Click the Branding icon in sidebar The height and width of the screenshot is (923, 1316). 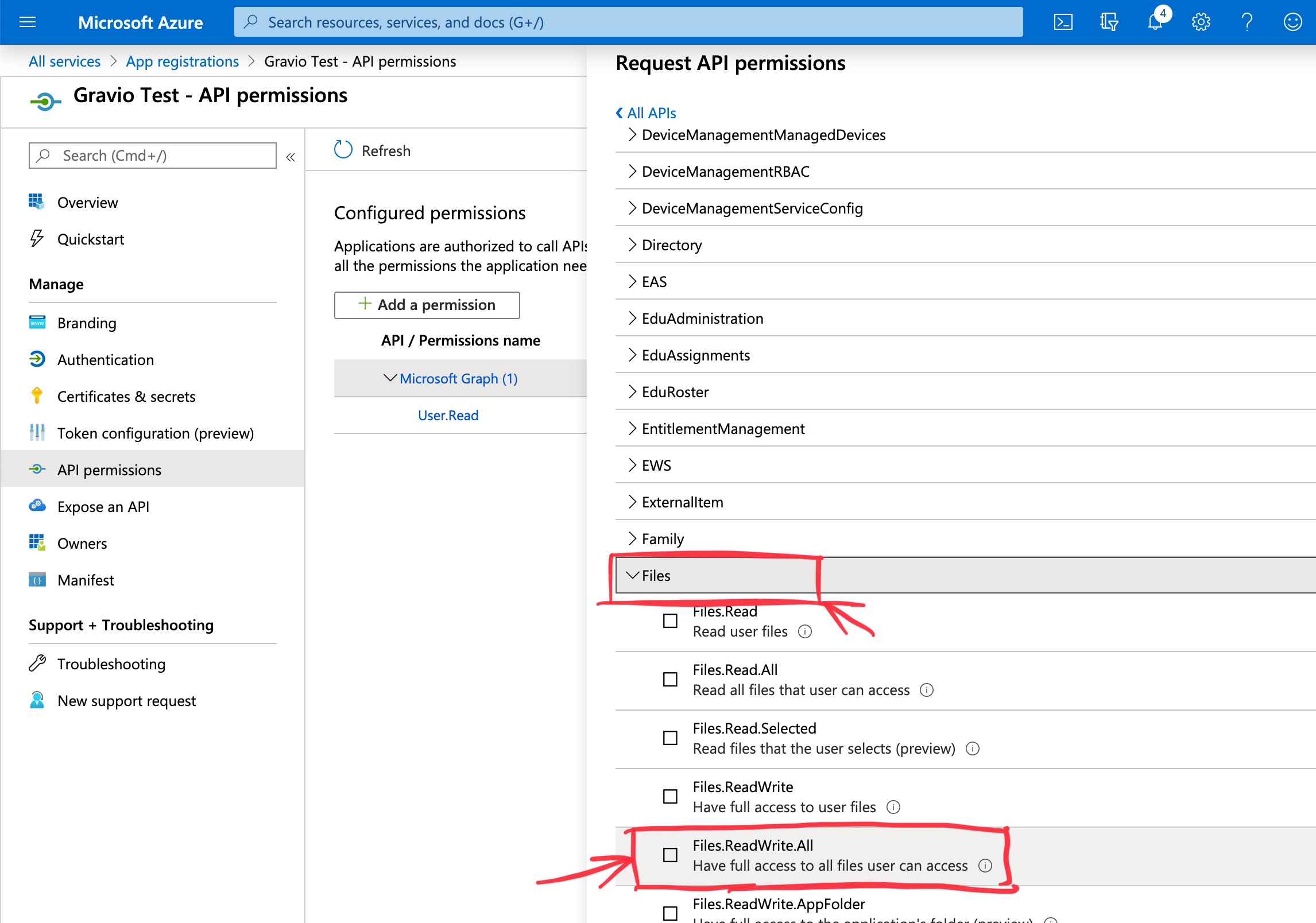[37, 322]
